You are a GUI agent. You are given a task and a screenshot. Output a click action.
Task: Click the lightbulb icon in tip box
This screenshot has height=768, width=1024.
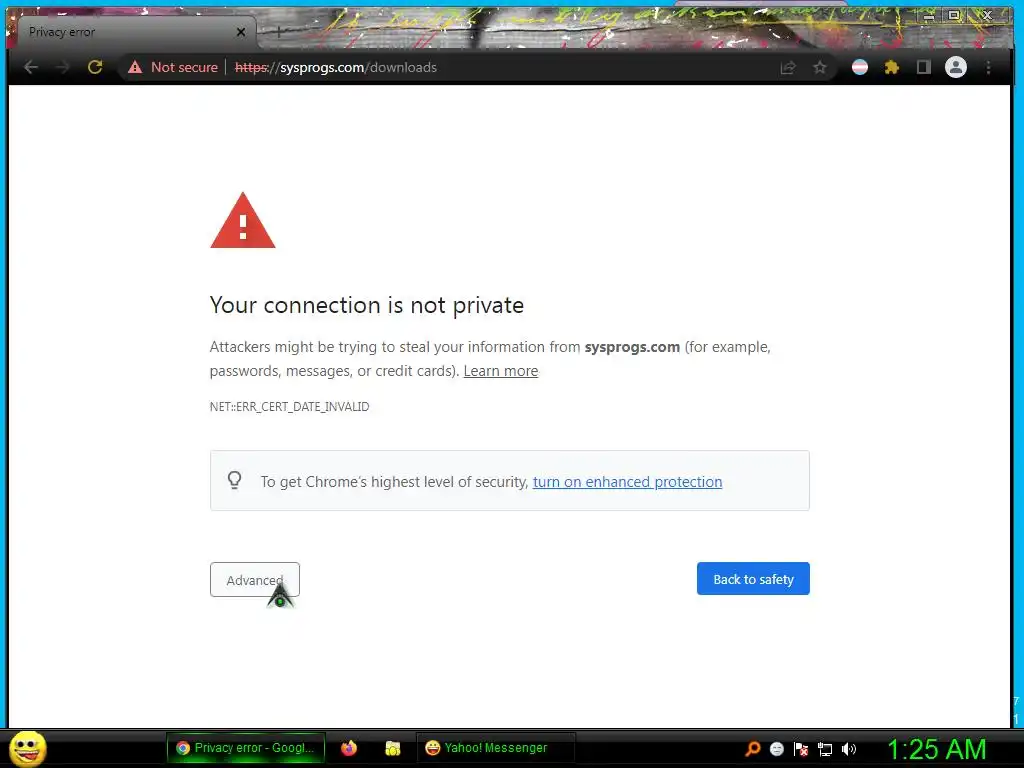(234, 481)
